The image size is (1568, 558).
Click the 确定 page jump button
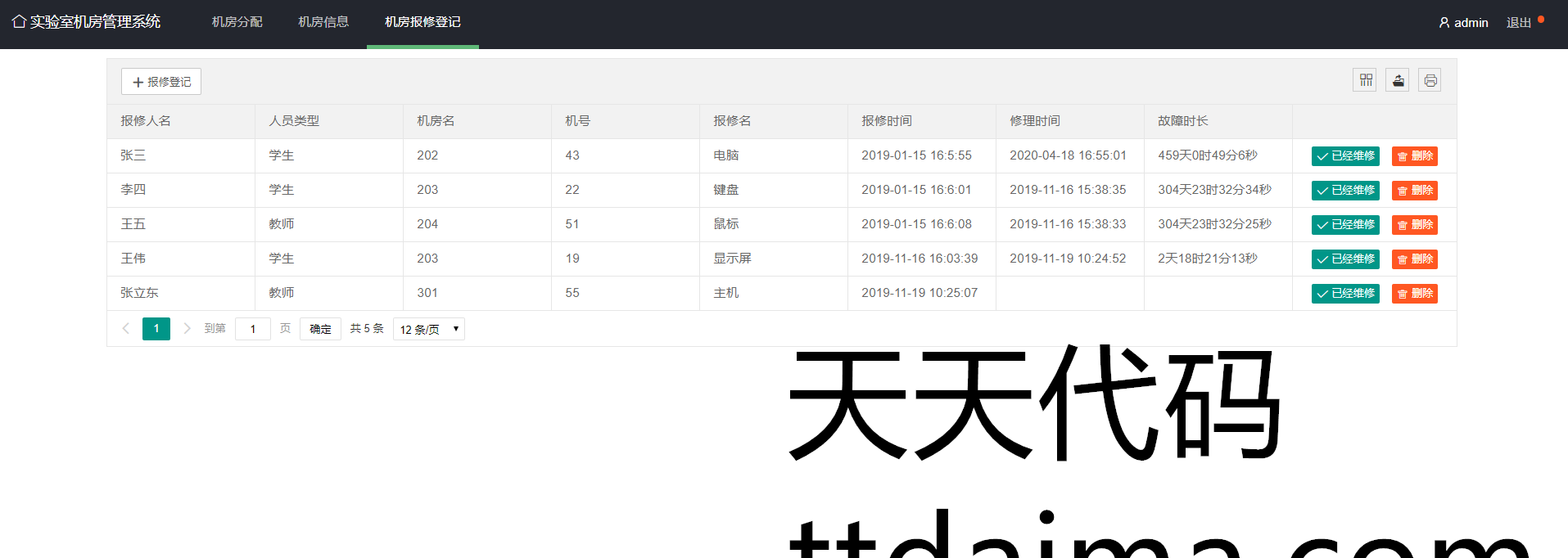pos(320,329)
